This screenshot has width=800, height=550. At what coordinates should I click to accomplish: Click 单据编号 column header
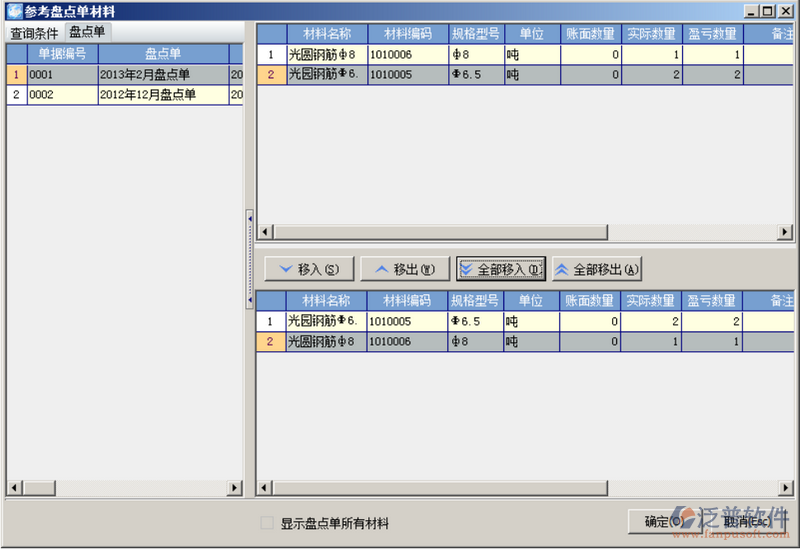[x=62, y=54]
